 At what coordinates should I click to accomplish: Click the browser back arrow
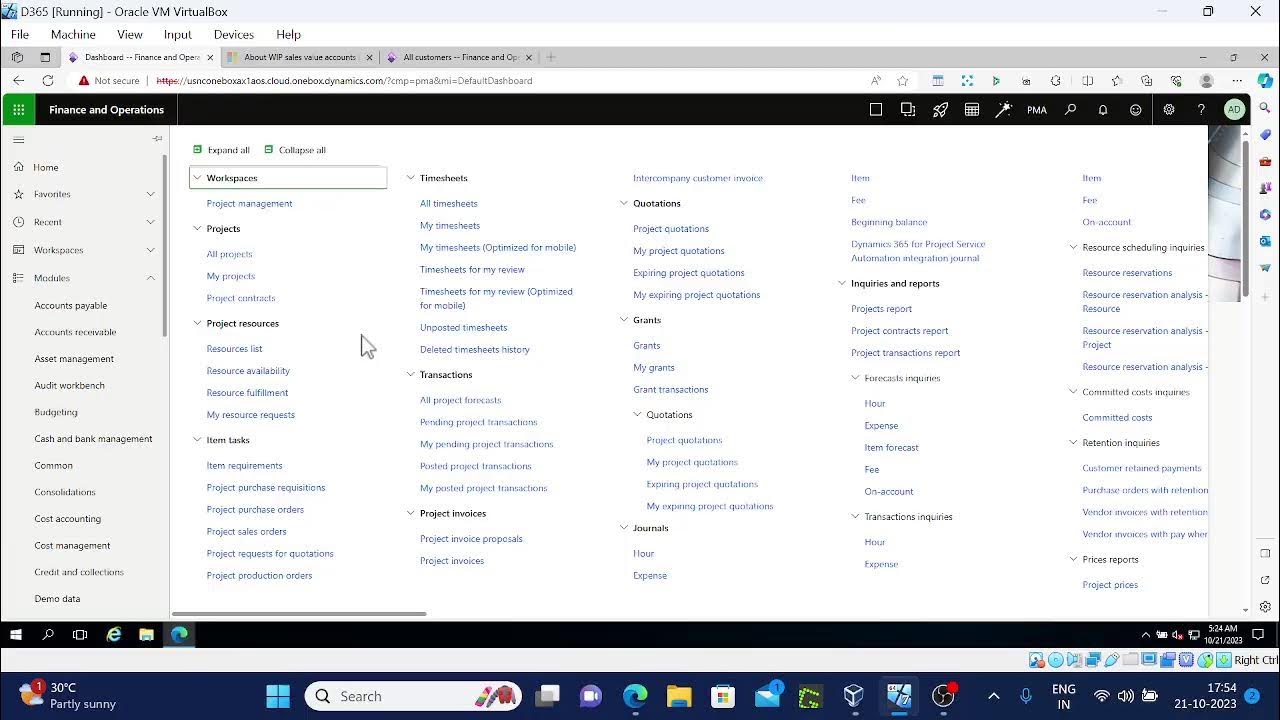point(18,81)
